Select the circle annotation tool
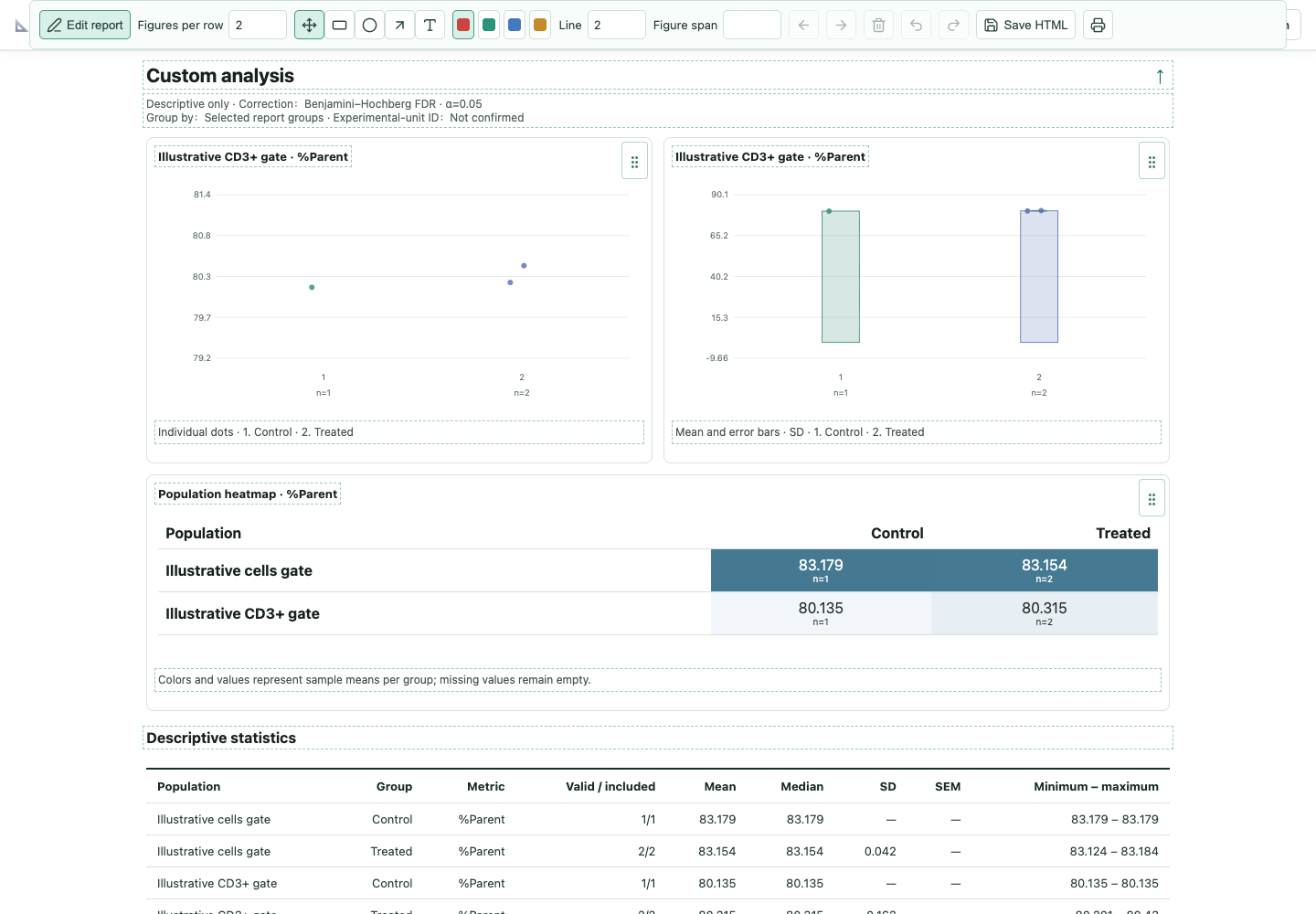1316x914 pixels. [370, 25]
